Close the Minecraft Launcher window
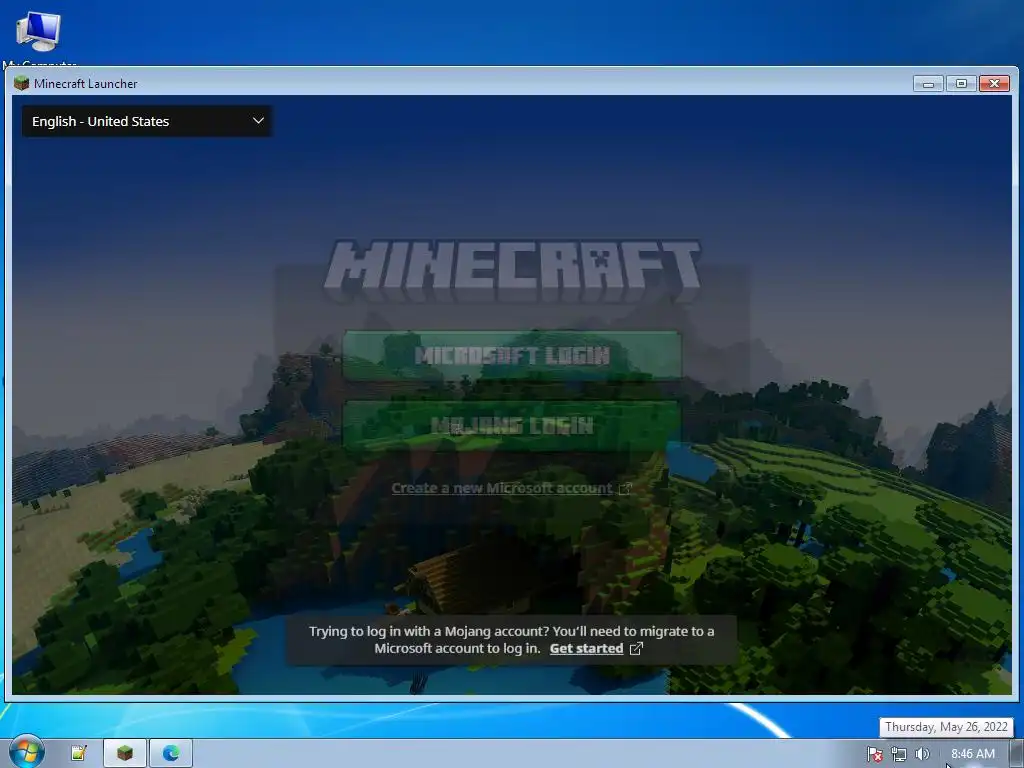The height and width of the screenshot is (768, 1024). coord(995,84)
